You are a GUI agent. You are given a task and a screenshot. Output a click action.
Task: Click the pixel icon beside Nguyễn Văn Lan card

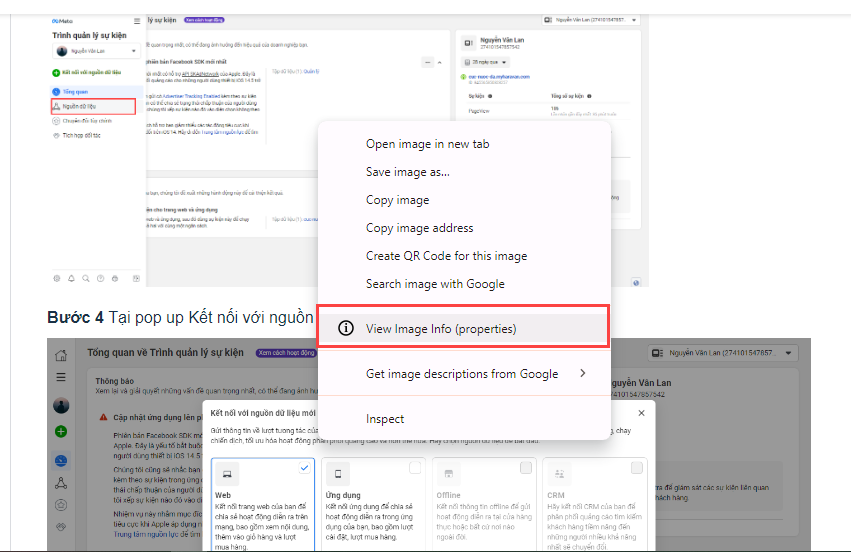tap(468, 43)
